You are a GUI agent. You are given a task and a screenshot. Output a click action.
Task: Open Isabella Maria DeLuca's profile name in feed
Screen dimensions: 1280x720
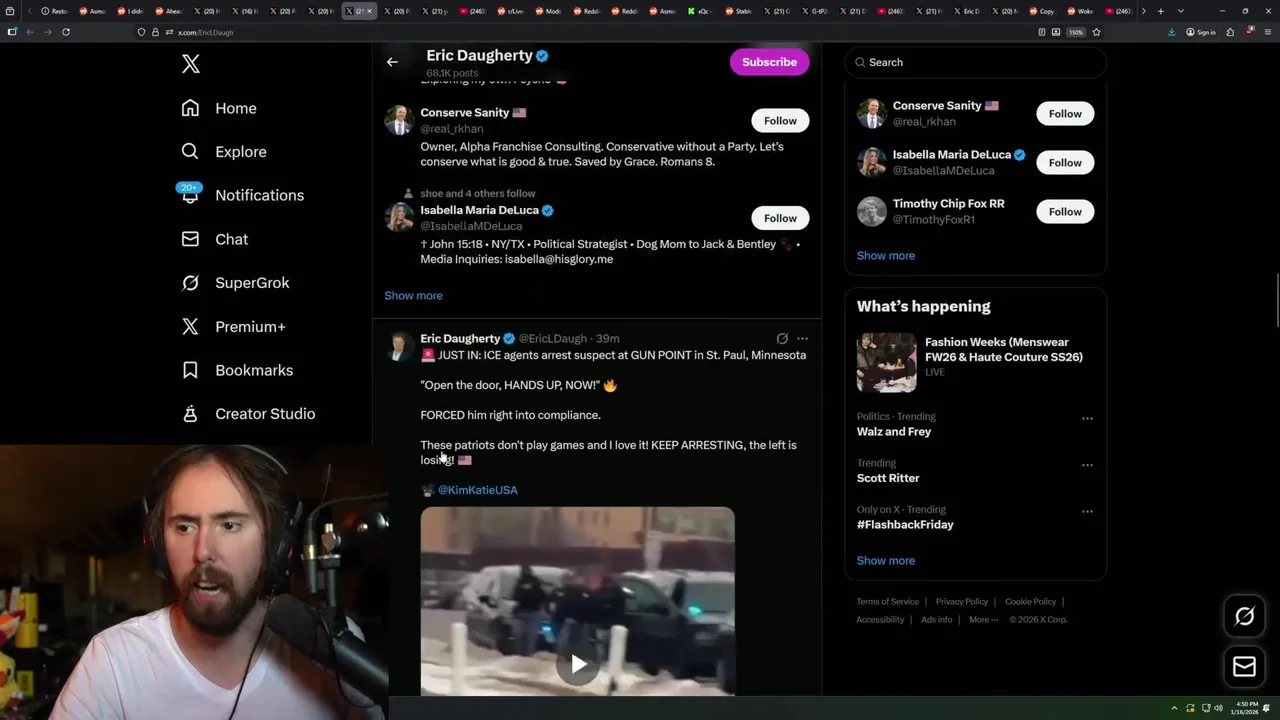coord(479,210)
